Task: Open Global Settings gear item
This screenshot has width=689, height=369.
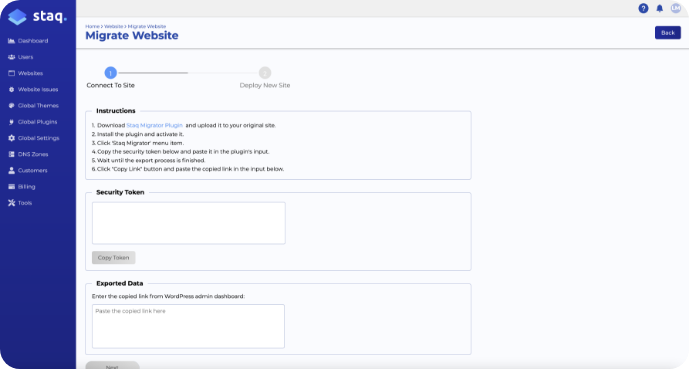Action: [x=33, y=138]
